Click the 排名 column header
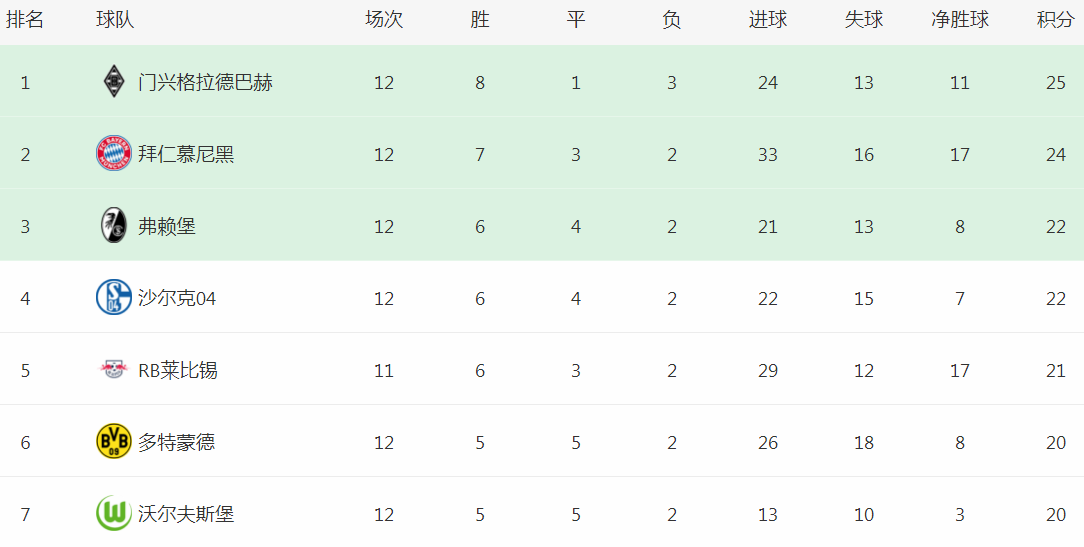 click(x=25, y=20)
